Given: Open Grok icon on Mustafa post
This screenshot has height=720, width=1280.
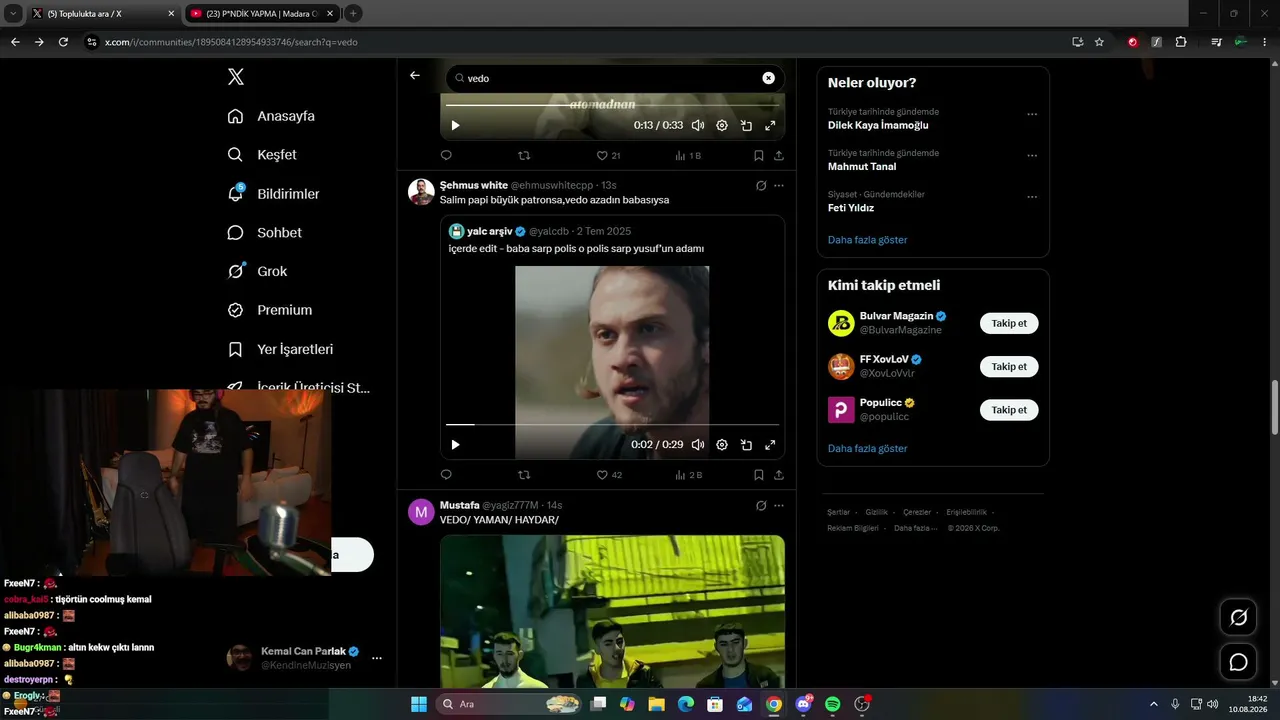Looking at the screenshot, I should tap(761, 505).
